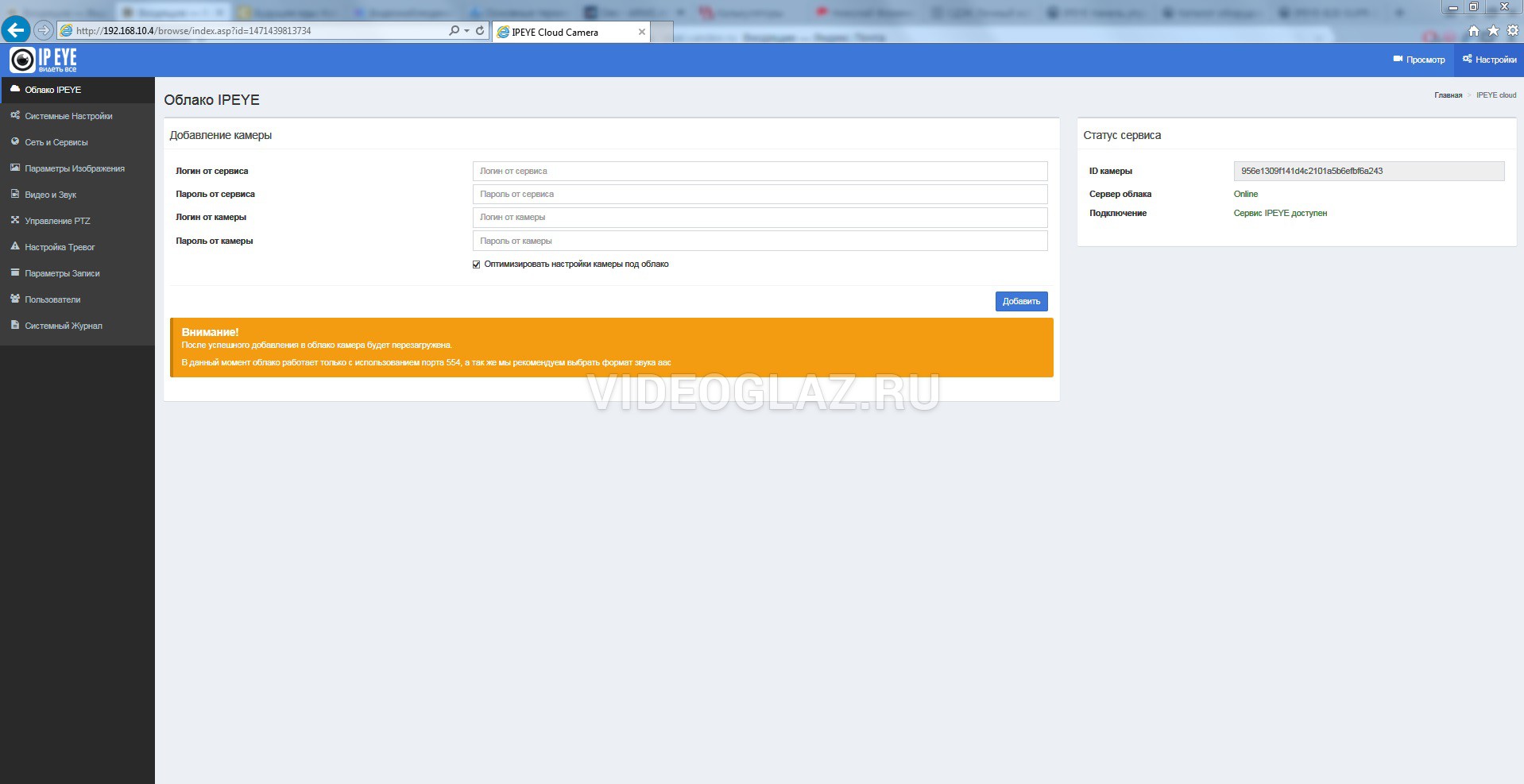Click the warning icon beside Настройка Тревог
Image resolution: width=1524 pixels, height=784 pixels.
coord(15,246)
